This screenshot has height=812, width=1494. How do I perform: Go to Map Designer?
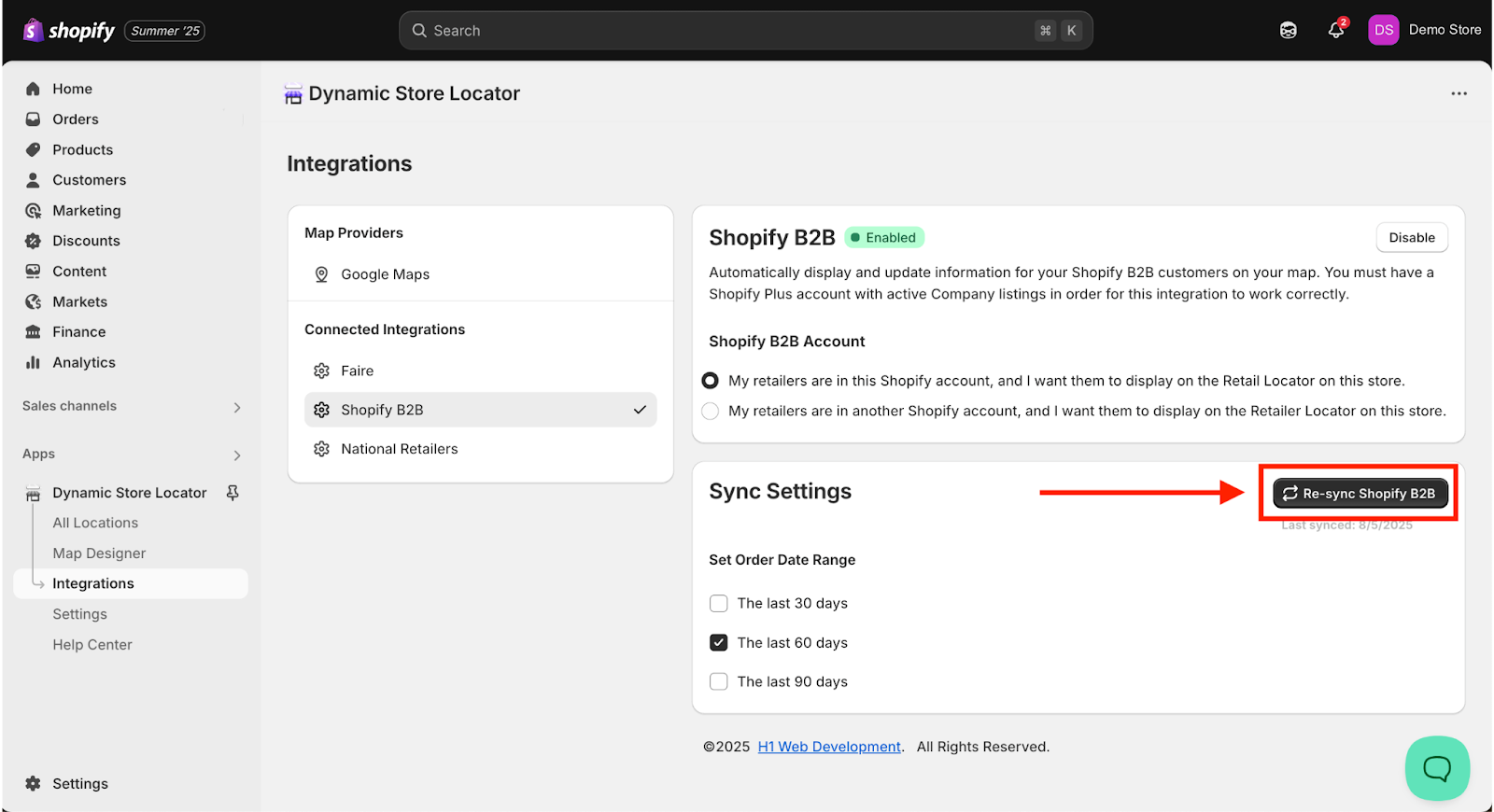click(x=99, y=553)
